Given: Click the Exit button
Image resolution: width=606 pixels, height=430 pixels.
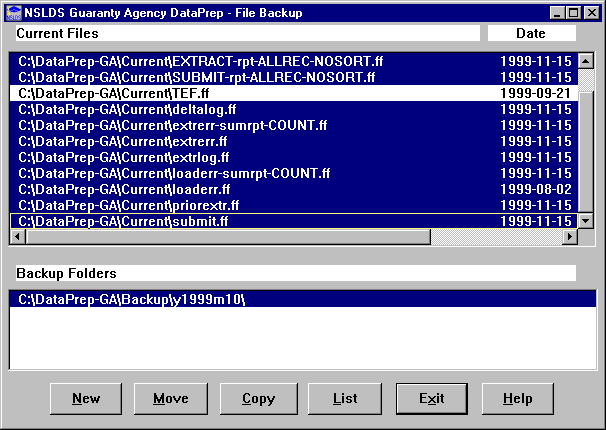Looking at the screenshot, I should 431,398.
